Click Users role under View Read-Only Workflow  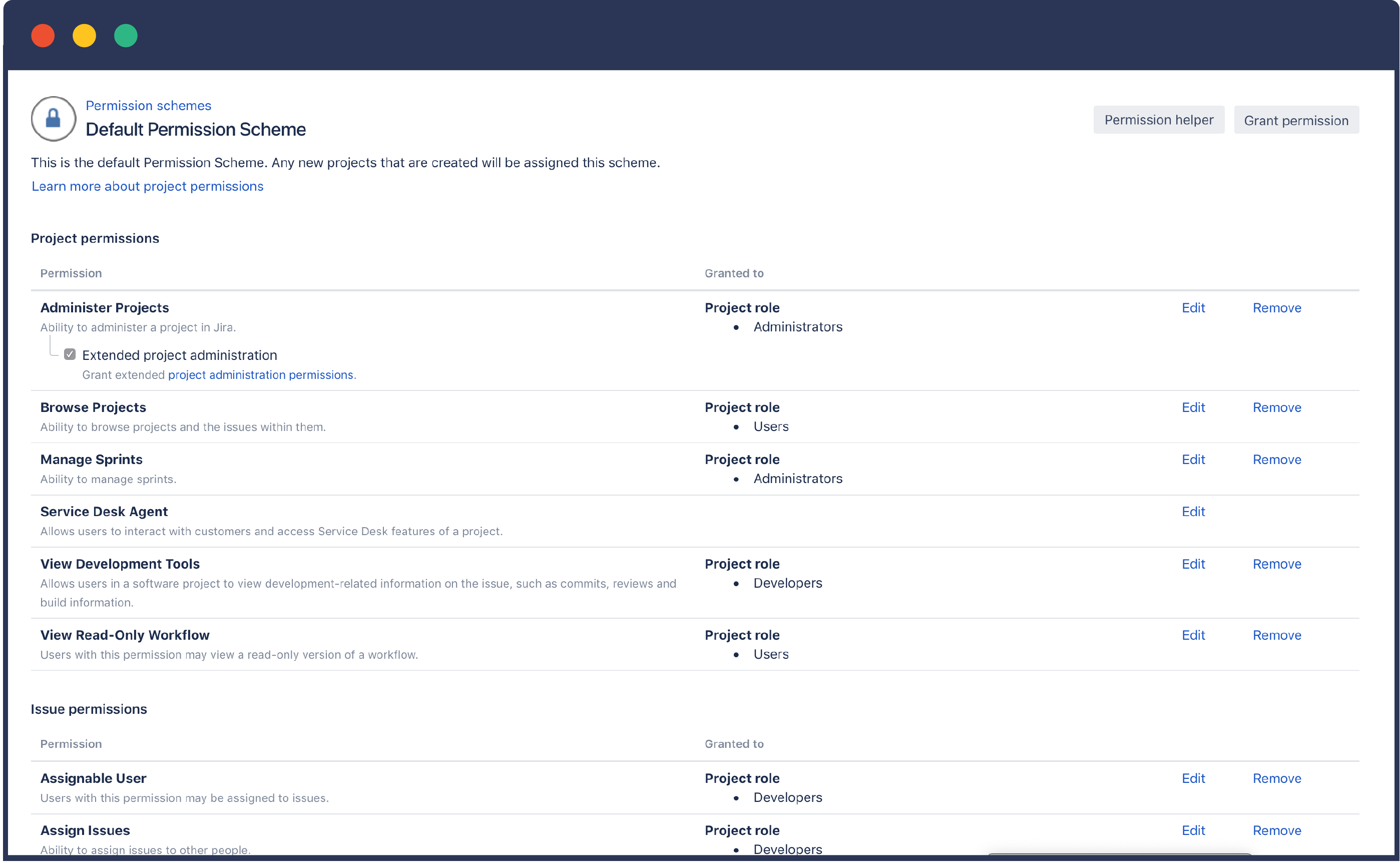(x=770, y=655)
